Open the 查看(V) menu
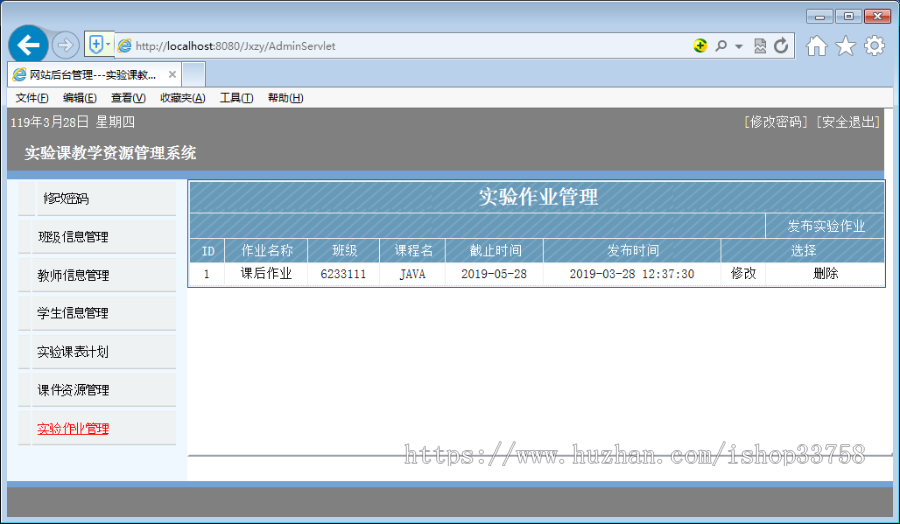 click(x=128, y=98)
